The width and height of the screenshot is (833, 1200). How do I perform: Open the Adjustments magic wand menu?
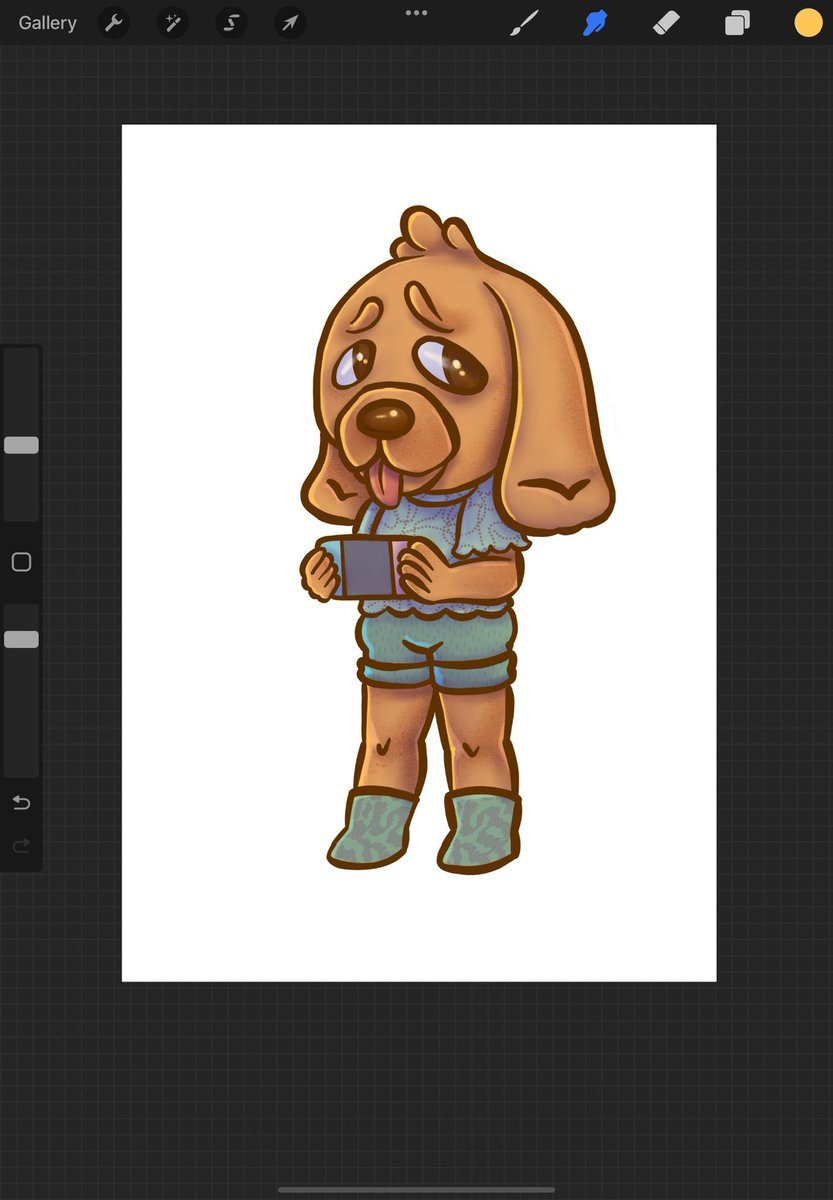173,23
